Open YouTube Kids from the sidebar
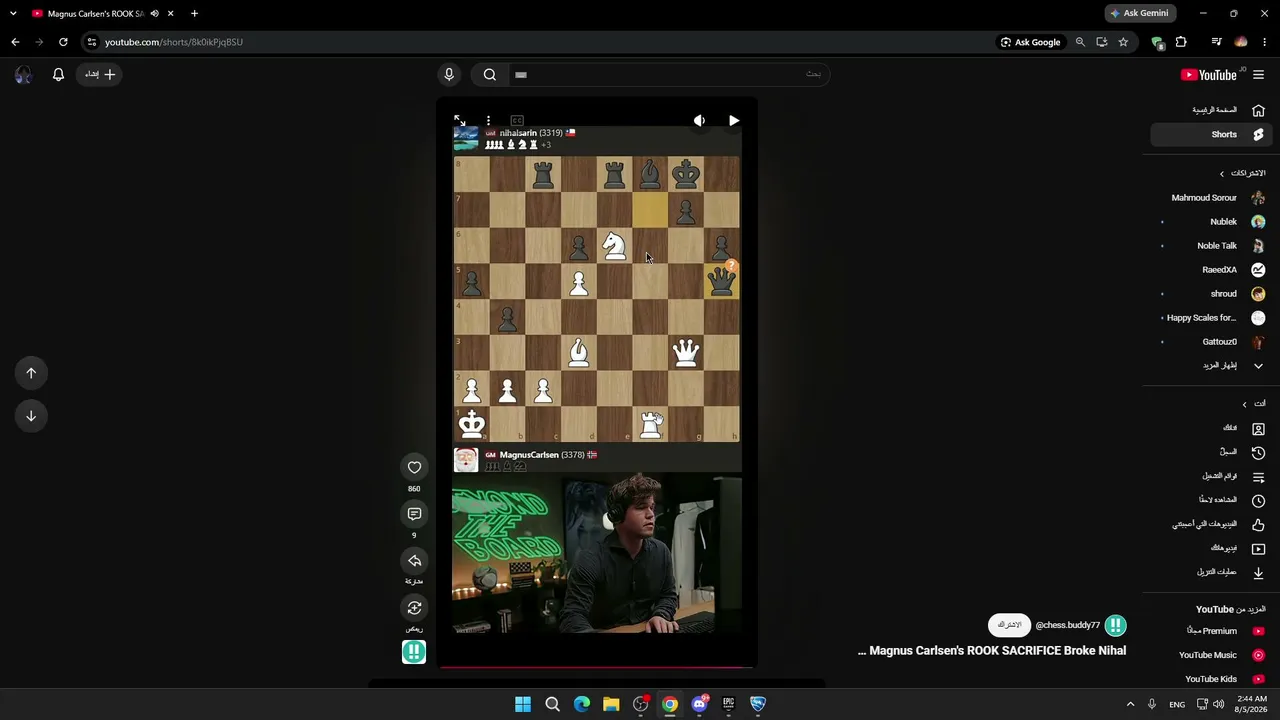 tap(1209, 679)
